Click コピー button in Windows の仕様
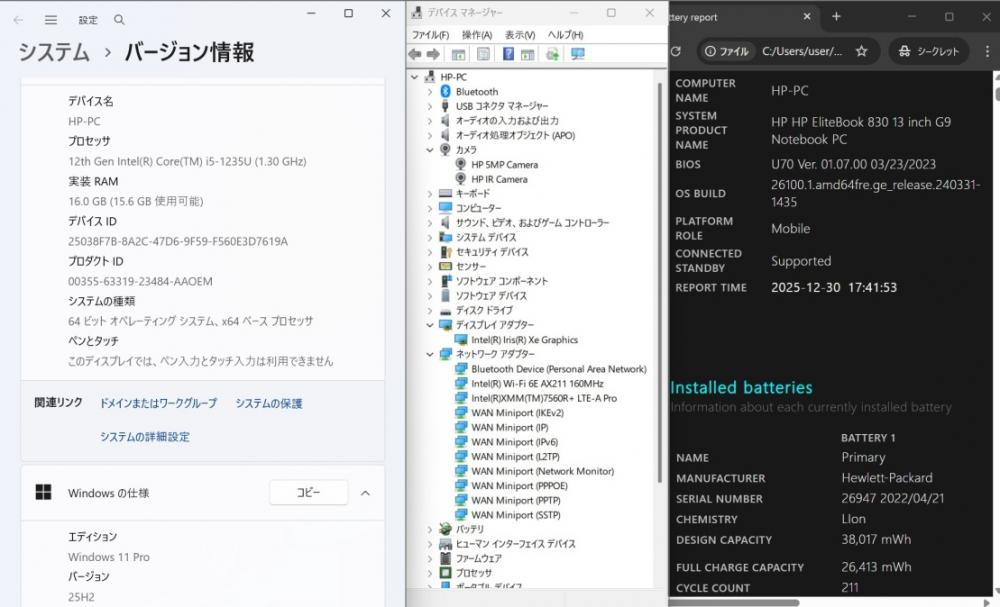1000x607 pixels. click(309, 492)
